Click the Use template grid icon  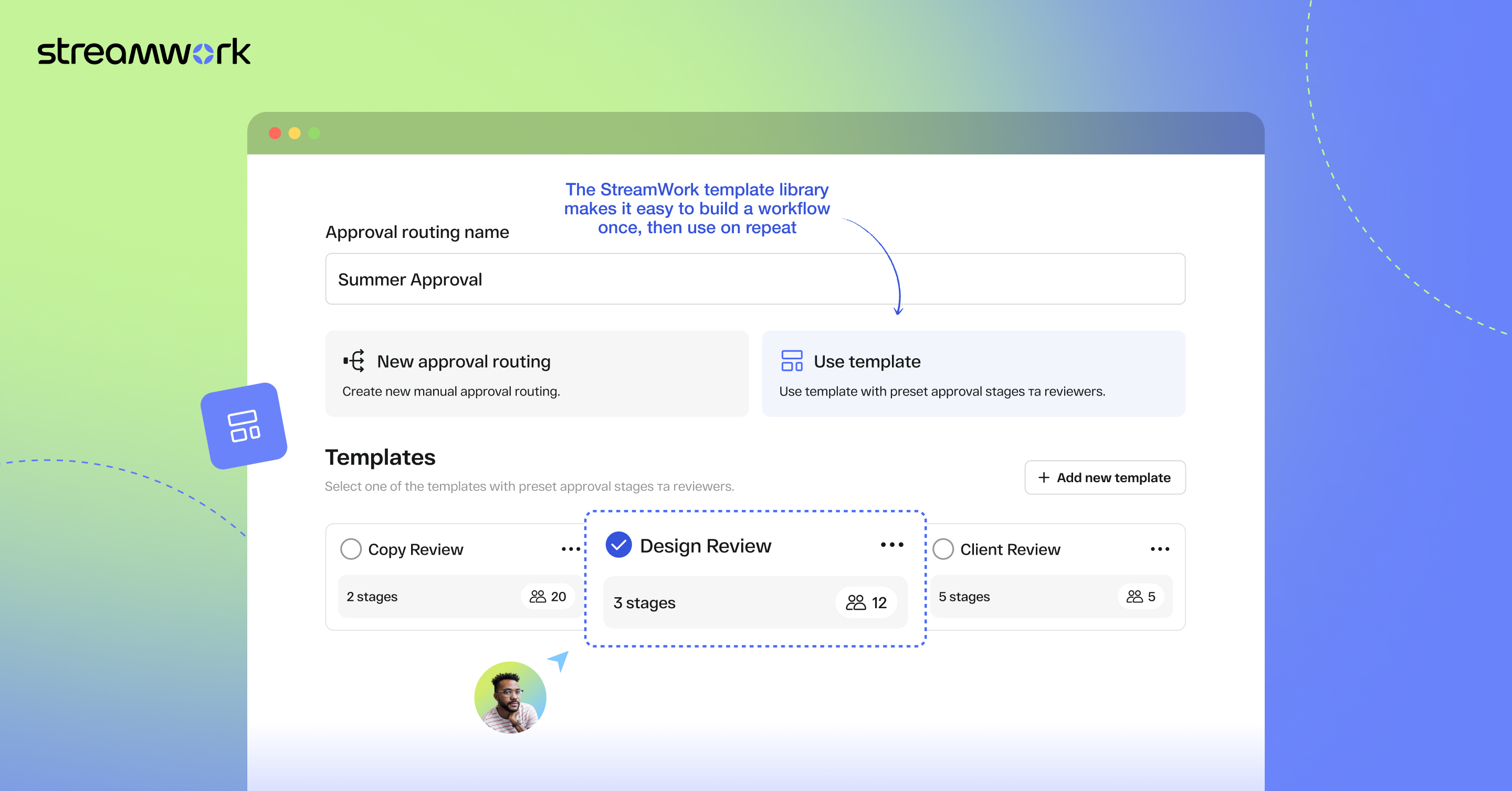(x=791, y=360)
